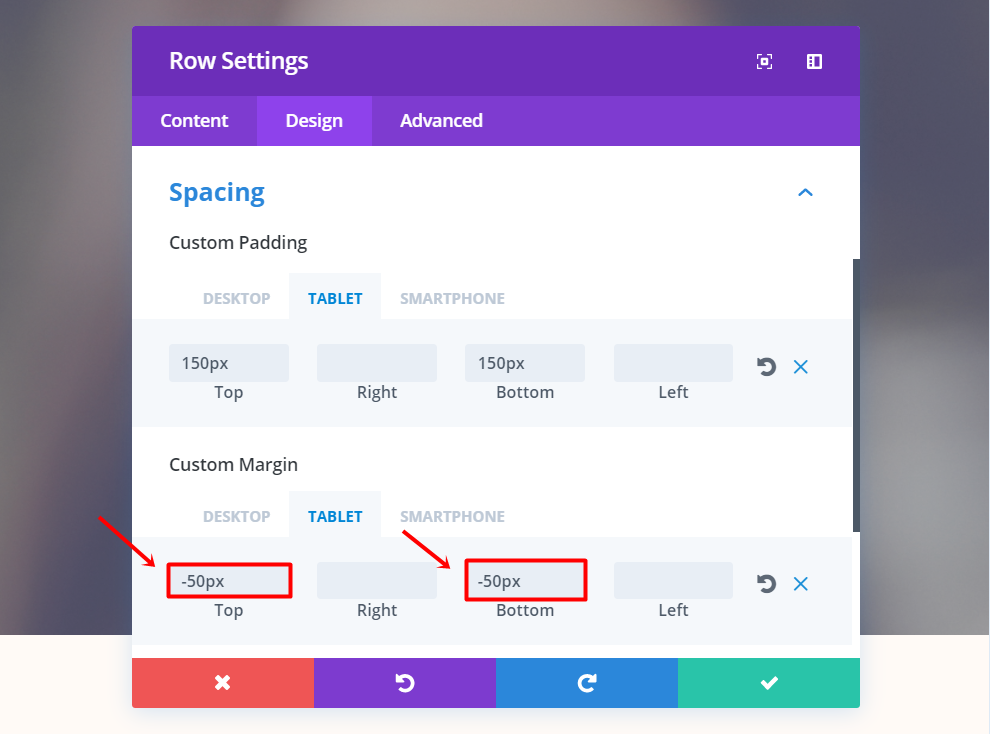The image size is (990, 734).
Task: Save changes with the green checkmark
Action: point(769,683)
